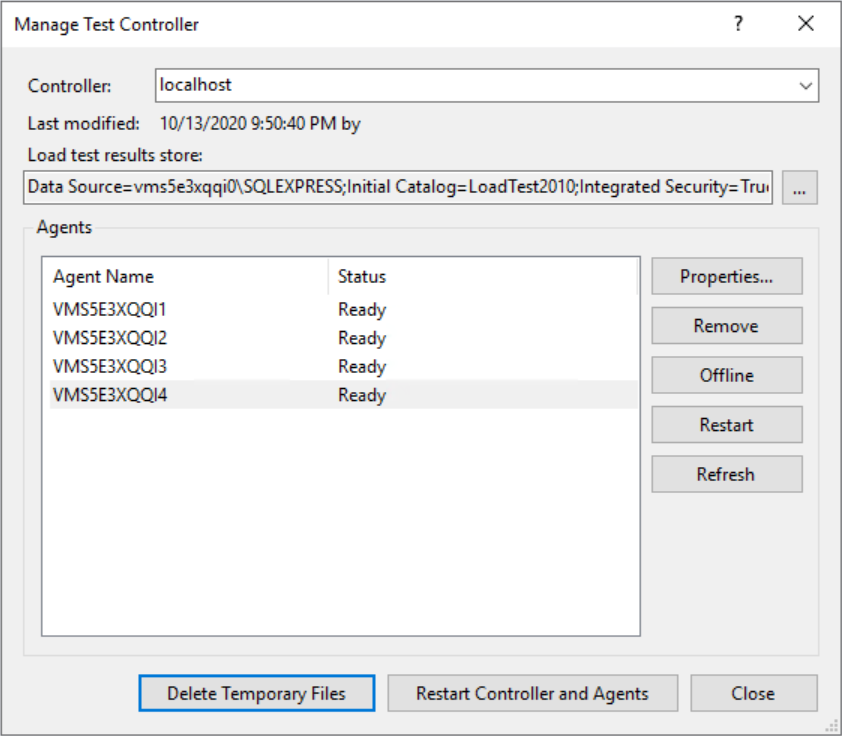Select agent VMS5E3XQQI1 row
The width and height of the screenshot is (842, 736).
point(344,309)
